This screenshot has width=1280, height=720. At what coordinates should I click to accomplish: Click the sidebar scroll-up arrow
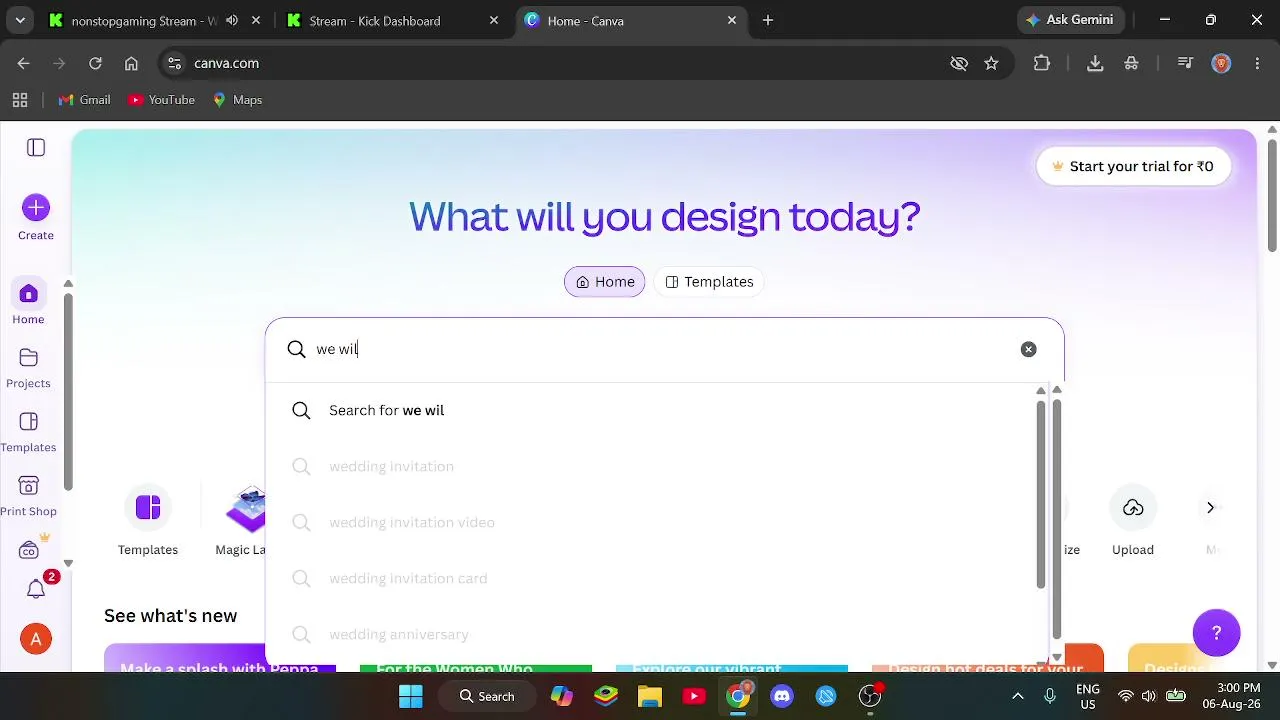point(68,284)
